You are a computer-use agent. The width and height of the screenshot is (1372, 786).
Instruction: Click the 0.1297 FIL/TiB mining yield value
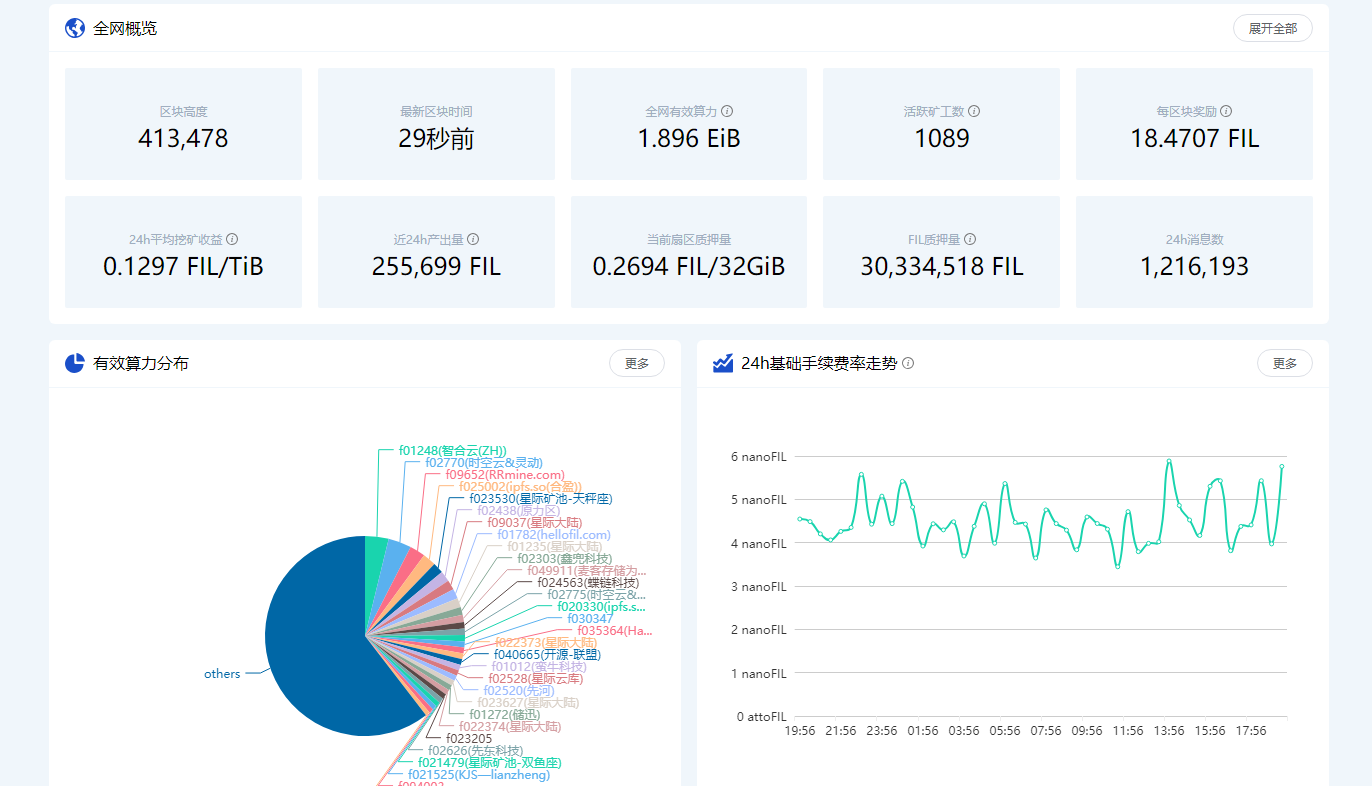[183, 266]
